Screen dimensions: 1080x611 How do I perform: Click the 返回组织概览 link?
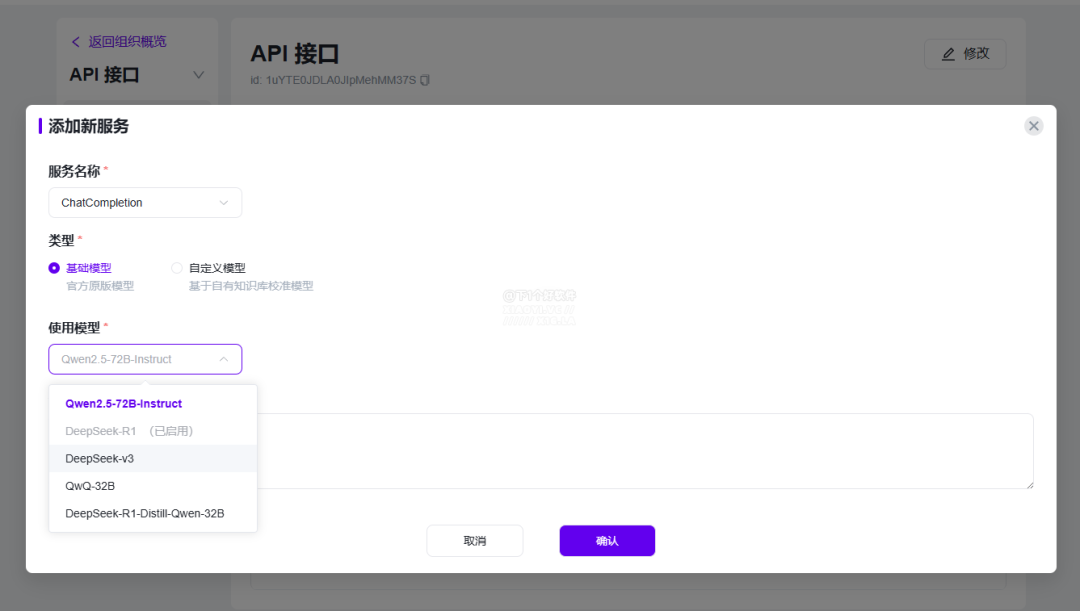point(127,42)
